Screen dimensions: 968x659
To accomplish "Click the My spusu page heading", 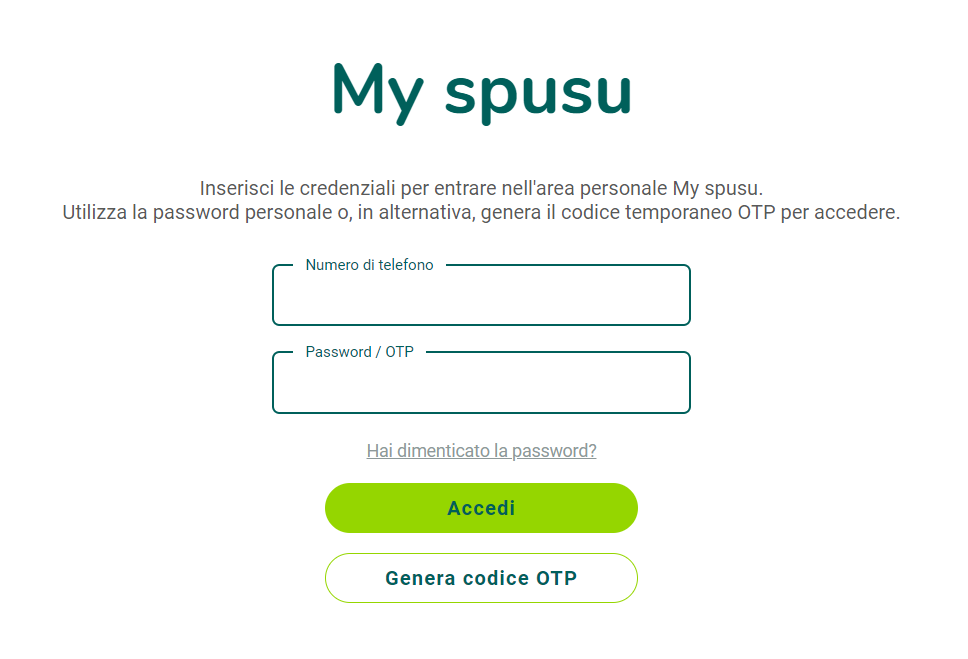I will (481, 92).
